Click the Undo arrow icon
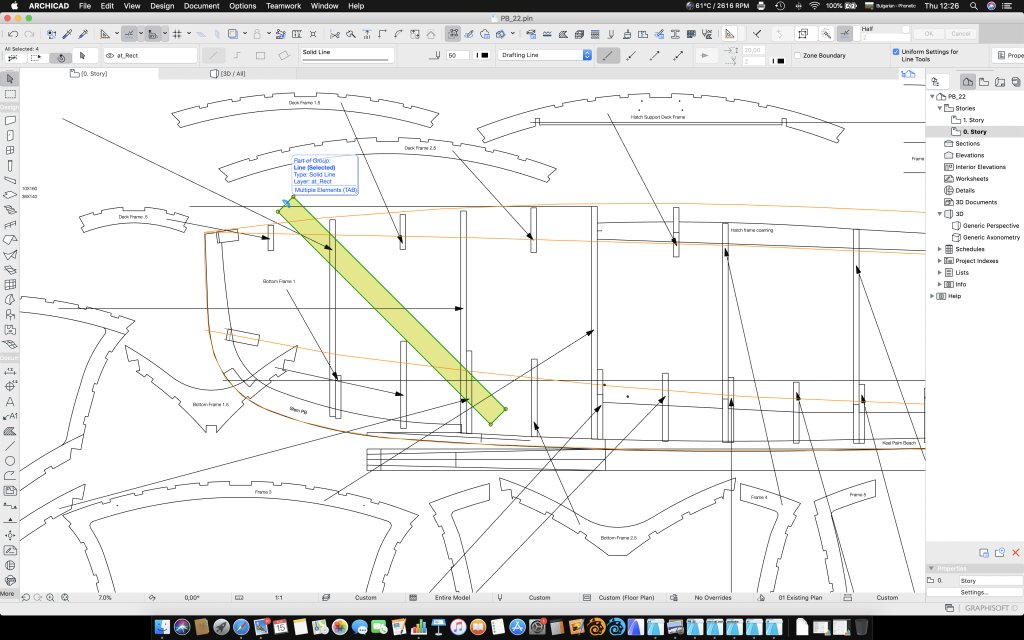Image resolution: width=1024 pixels, height=640 pixels. [x=15, y=33]
